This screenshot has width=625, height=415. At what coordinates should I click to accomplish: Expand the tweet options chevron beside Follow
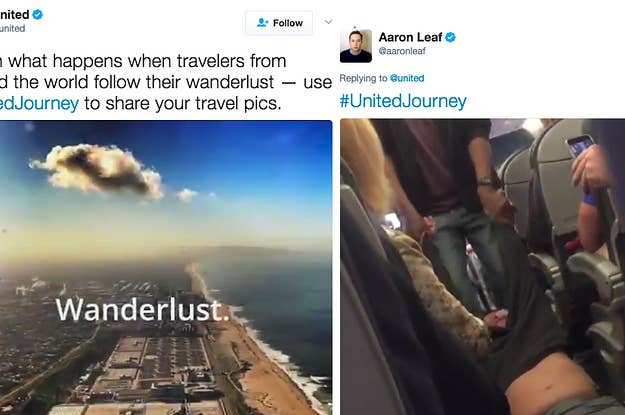(x=328, y=22)
